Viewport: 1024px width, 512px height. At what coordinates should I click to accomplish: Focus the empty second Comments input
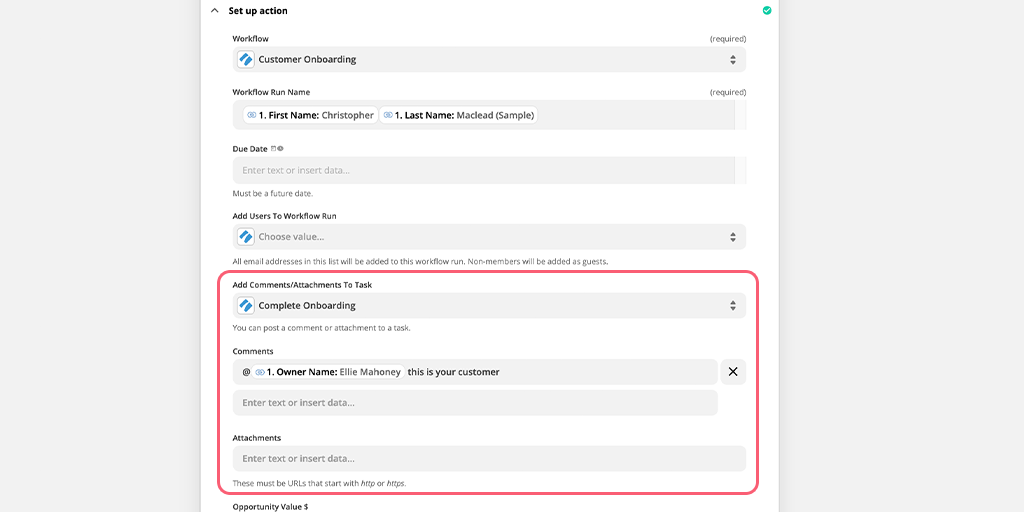pyautogui.click(x=475, y=403)
